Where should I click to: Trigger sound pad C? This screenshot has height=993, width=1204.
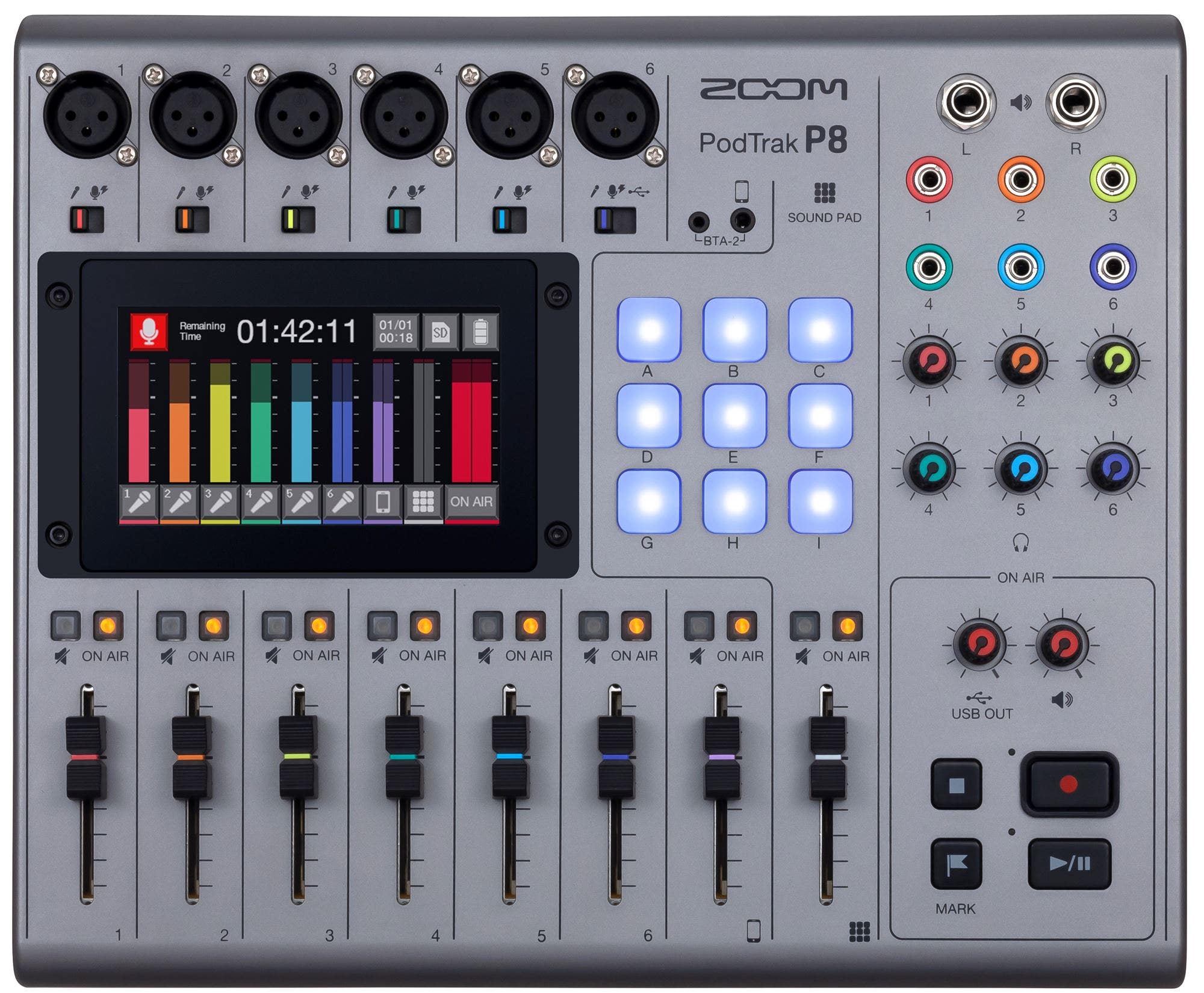pyautogui.click(x=820, y=330)
